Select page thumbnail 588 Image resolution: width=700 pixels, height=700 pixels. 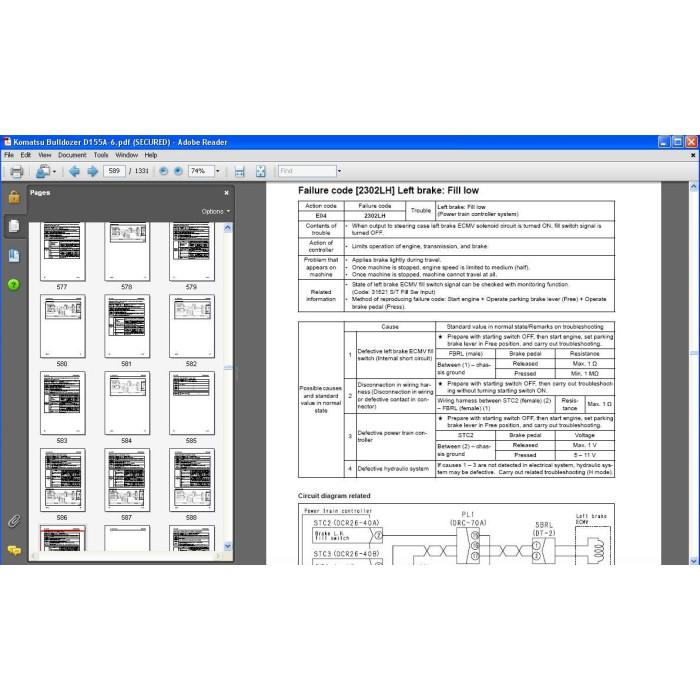(192, 480)
